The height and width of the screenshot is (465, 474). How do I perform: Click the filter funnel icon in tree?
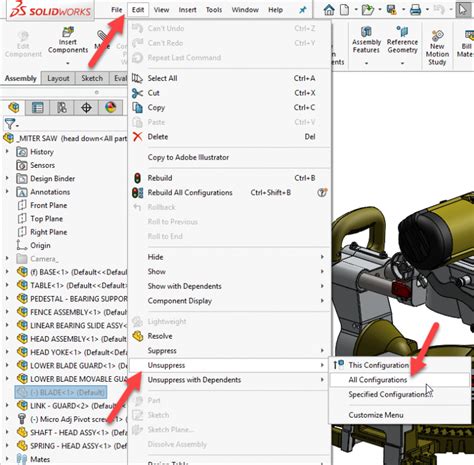coord(10,124)
